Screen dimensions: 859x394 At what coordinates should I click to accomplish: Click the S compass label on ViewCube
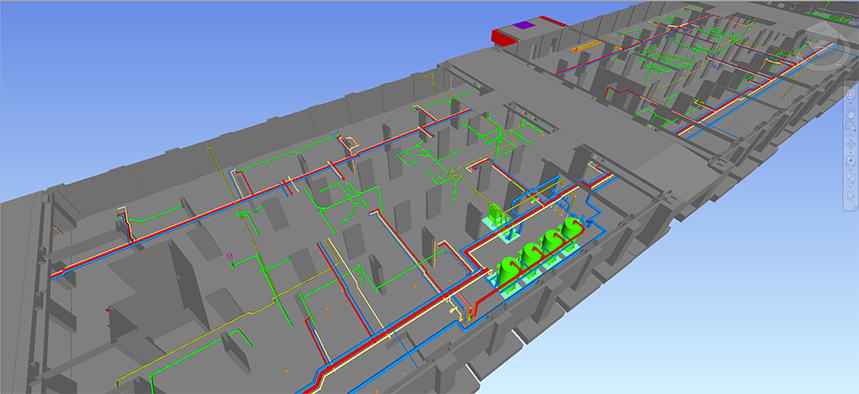(x=838, y=64)
